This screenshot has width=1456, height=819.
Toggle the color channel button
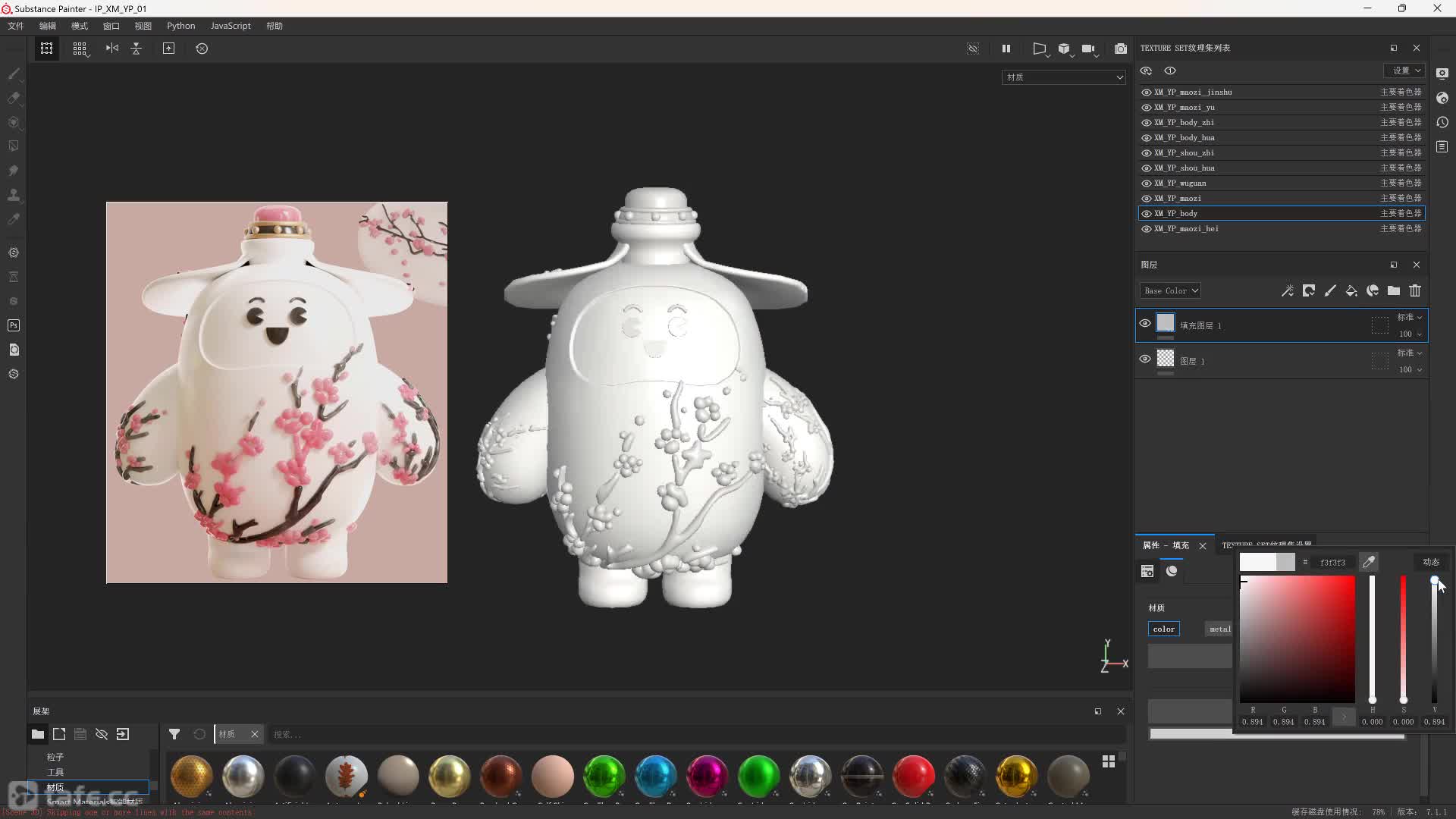(1164, 629)
